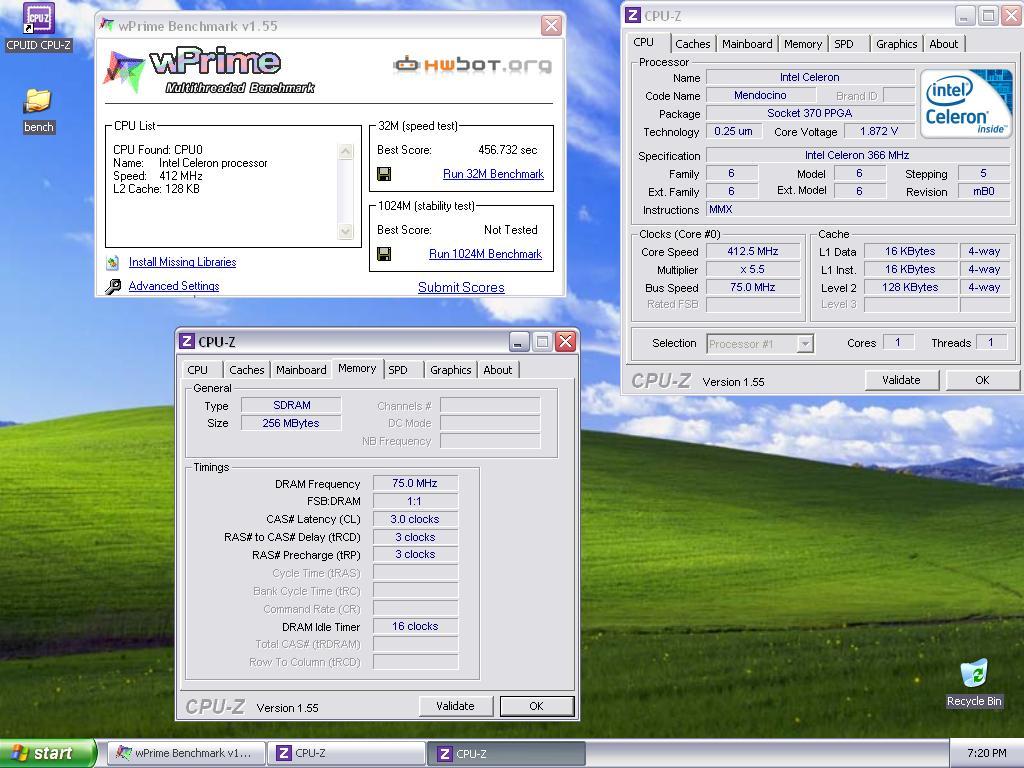Switch to Graphics tab in processor window
The height and width of the screenshot is (768, 1024).
click(897, 44)
